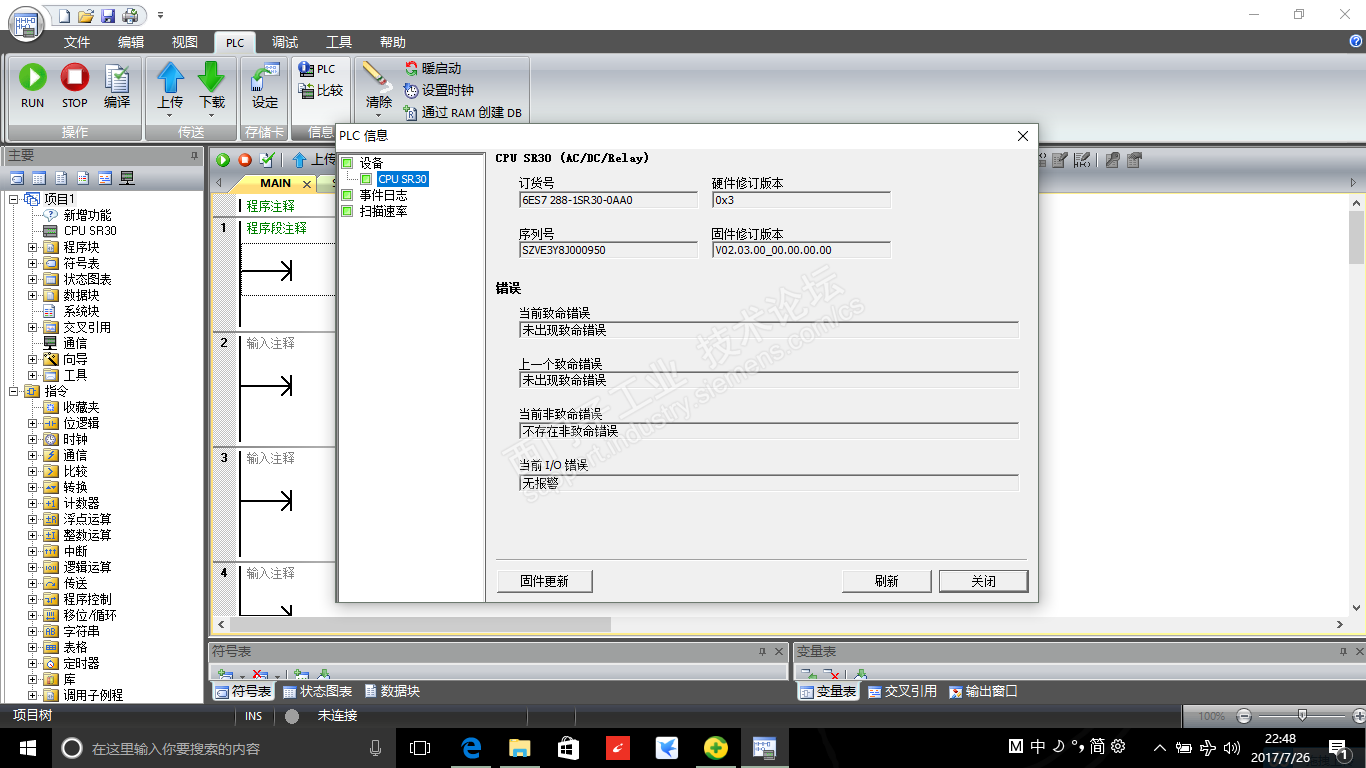Click the open-folder icon in the quick access toolbar
Screen dimensions: 1366x768
tap(86, 15)
